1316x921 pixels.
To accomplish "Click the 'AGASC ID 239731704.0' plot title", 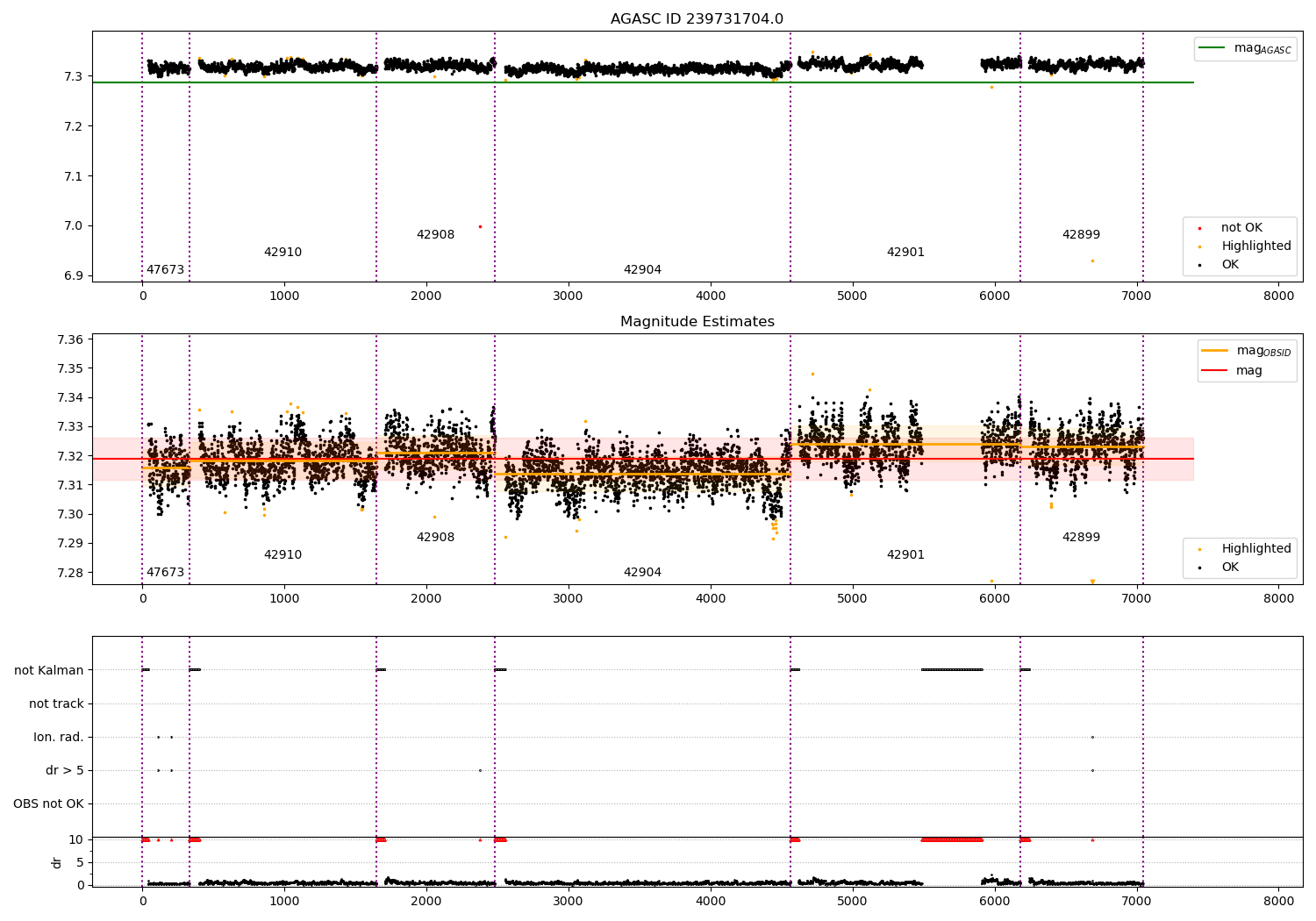I will pyautogui.click(x=697, y=19).
